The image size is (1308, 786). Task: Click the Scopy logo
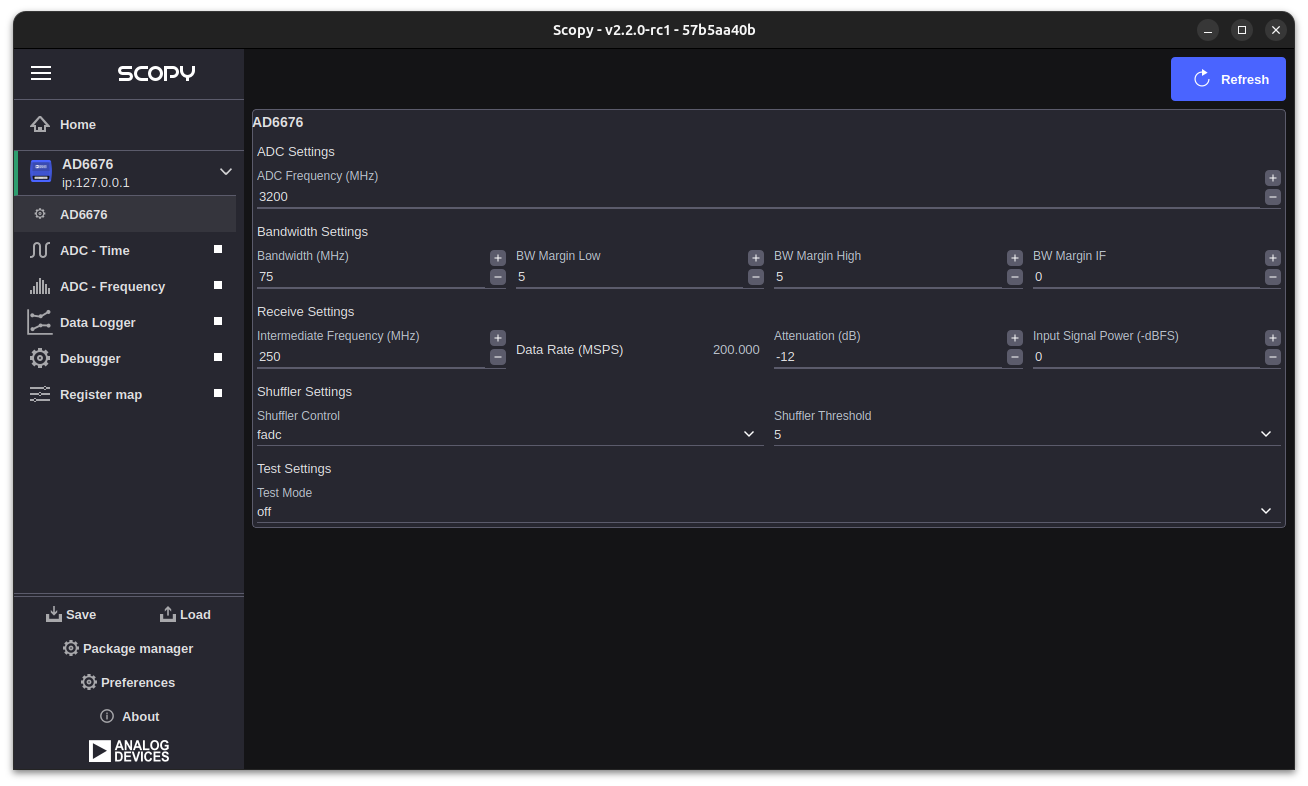156,73
